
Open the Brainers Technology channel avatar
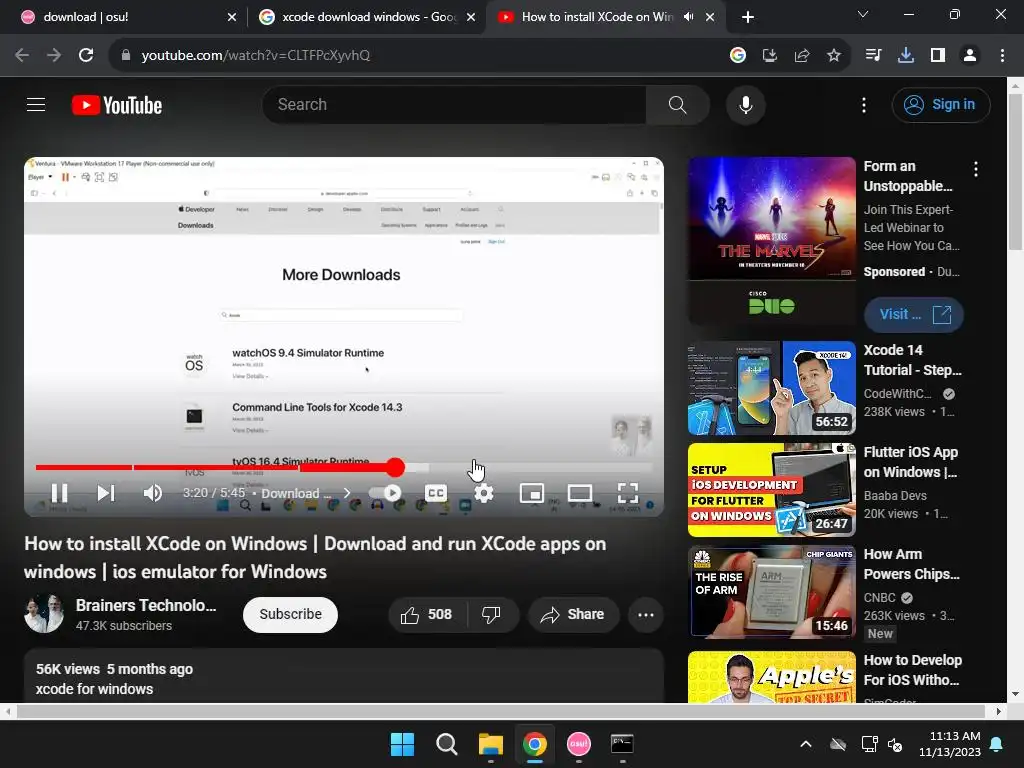pos(44,614)
